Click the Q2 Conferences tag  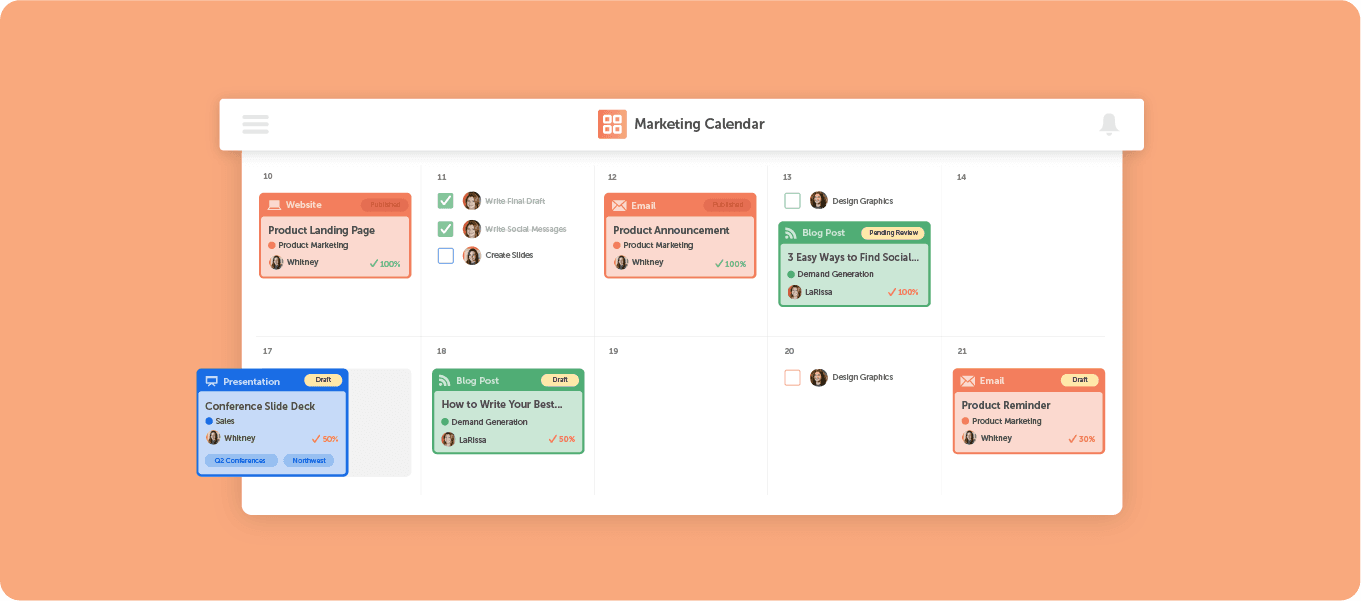(241, 461)
